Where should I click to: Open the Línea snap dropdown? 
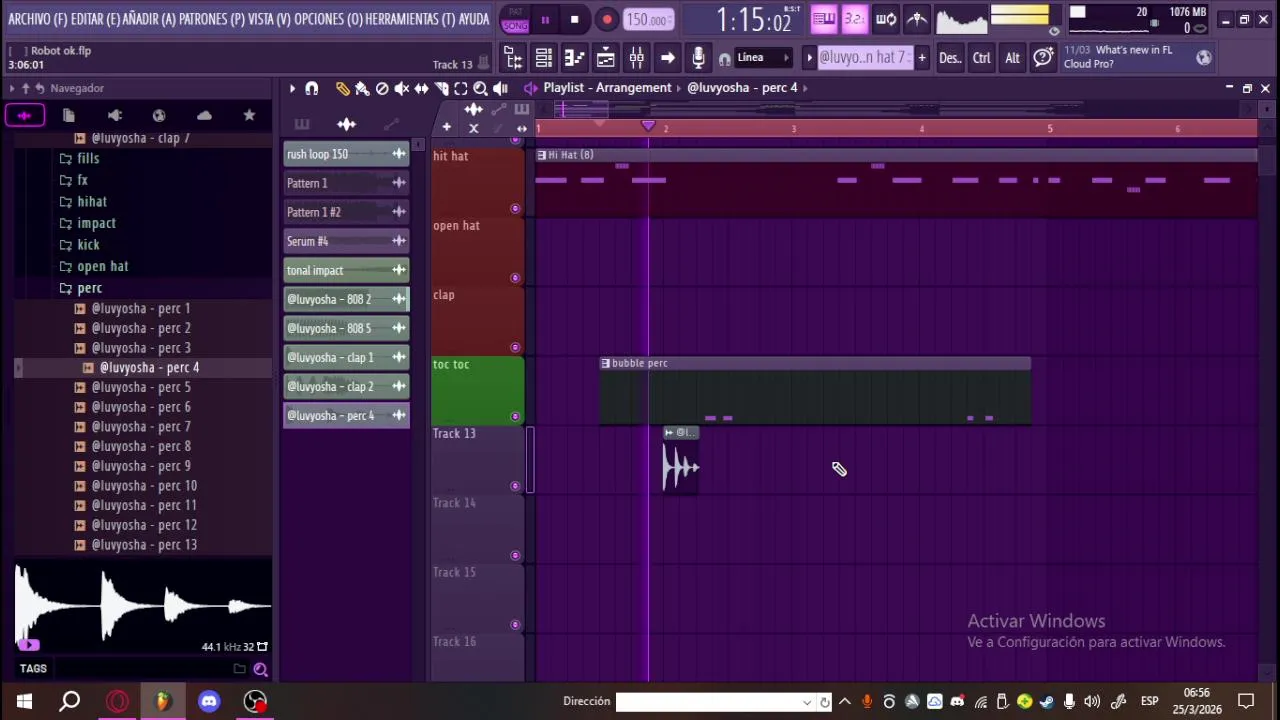[x=763, y=58]
